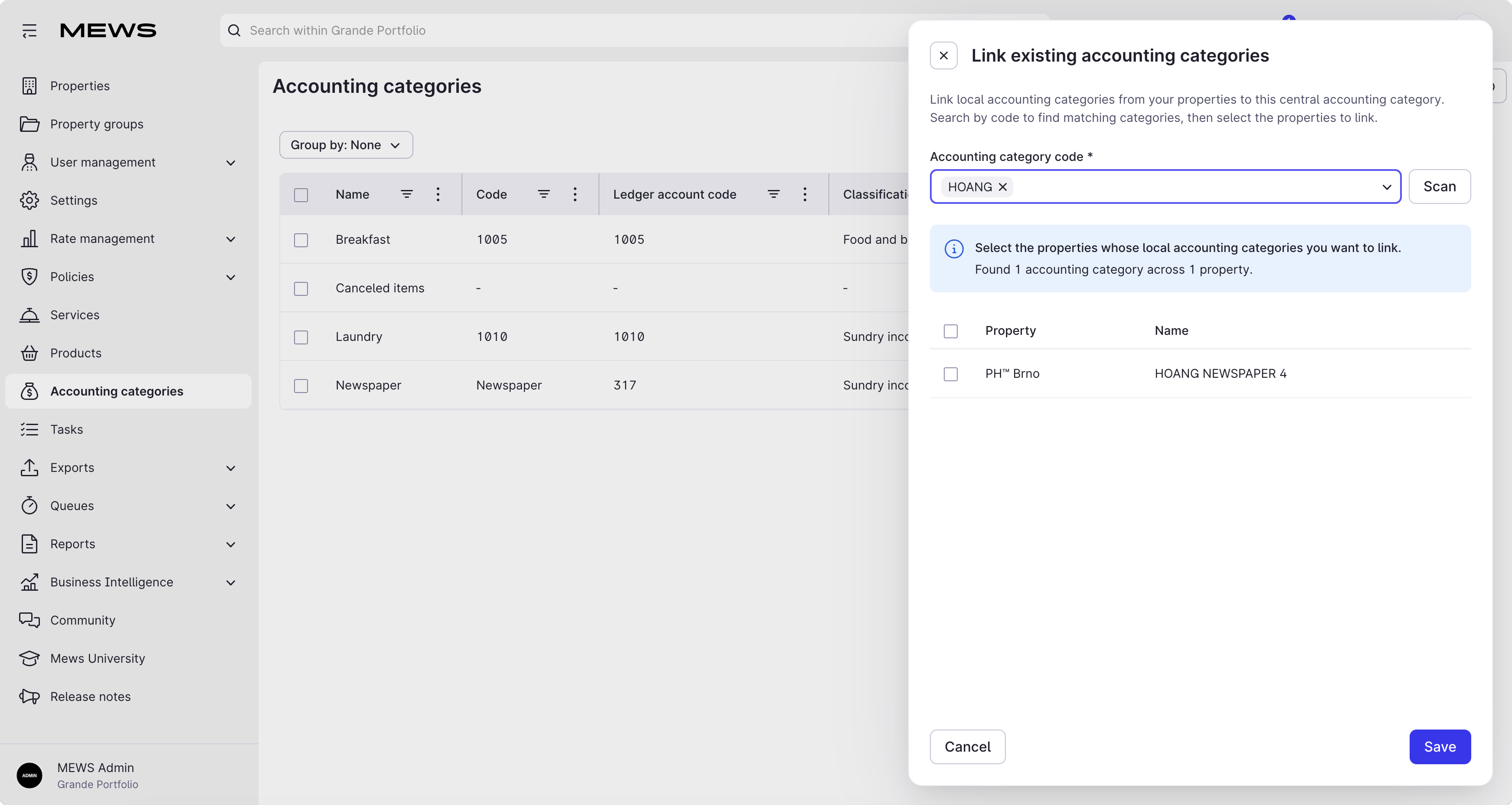Click the Products basket icon
Screen dimensions: 1512x805
[x=29, y=353]
